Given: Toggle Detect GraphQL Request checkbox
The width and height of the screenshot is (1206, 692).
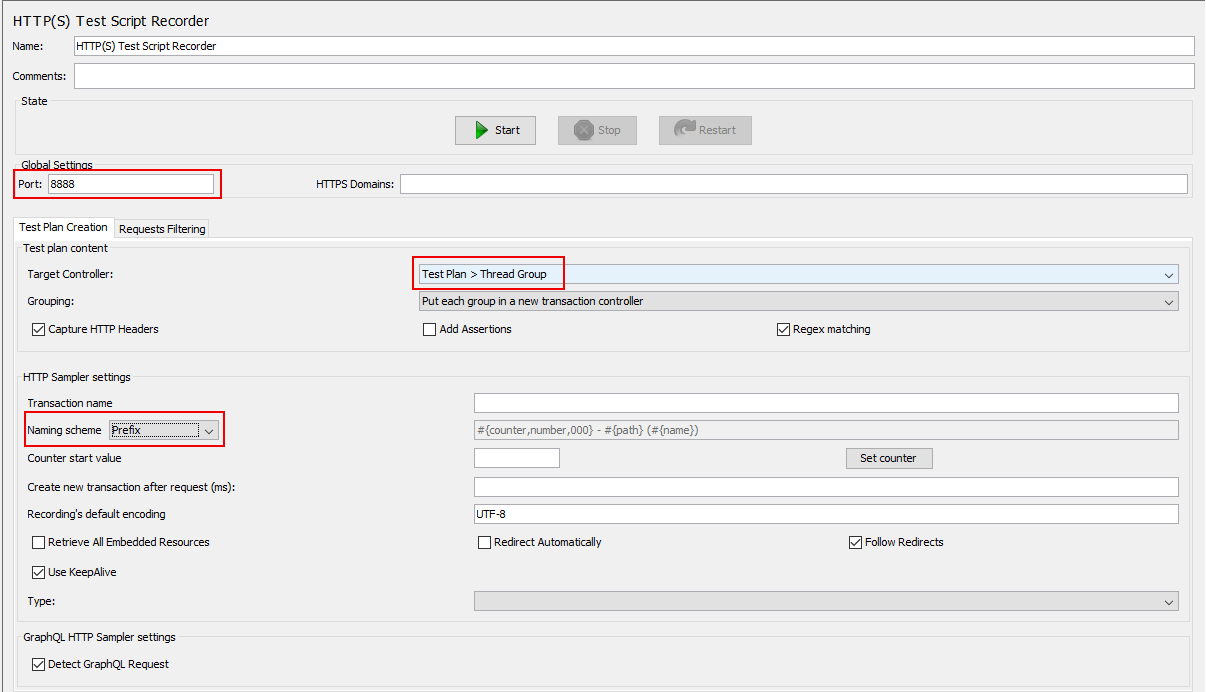Looking at the screenshot, I should pyautogui.click(x=39, y=664).
